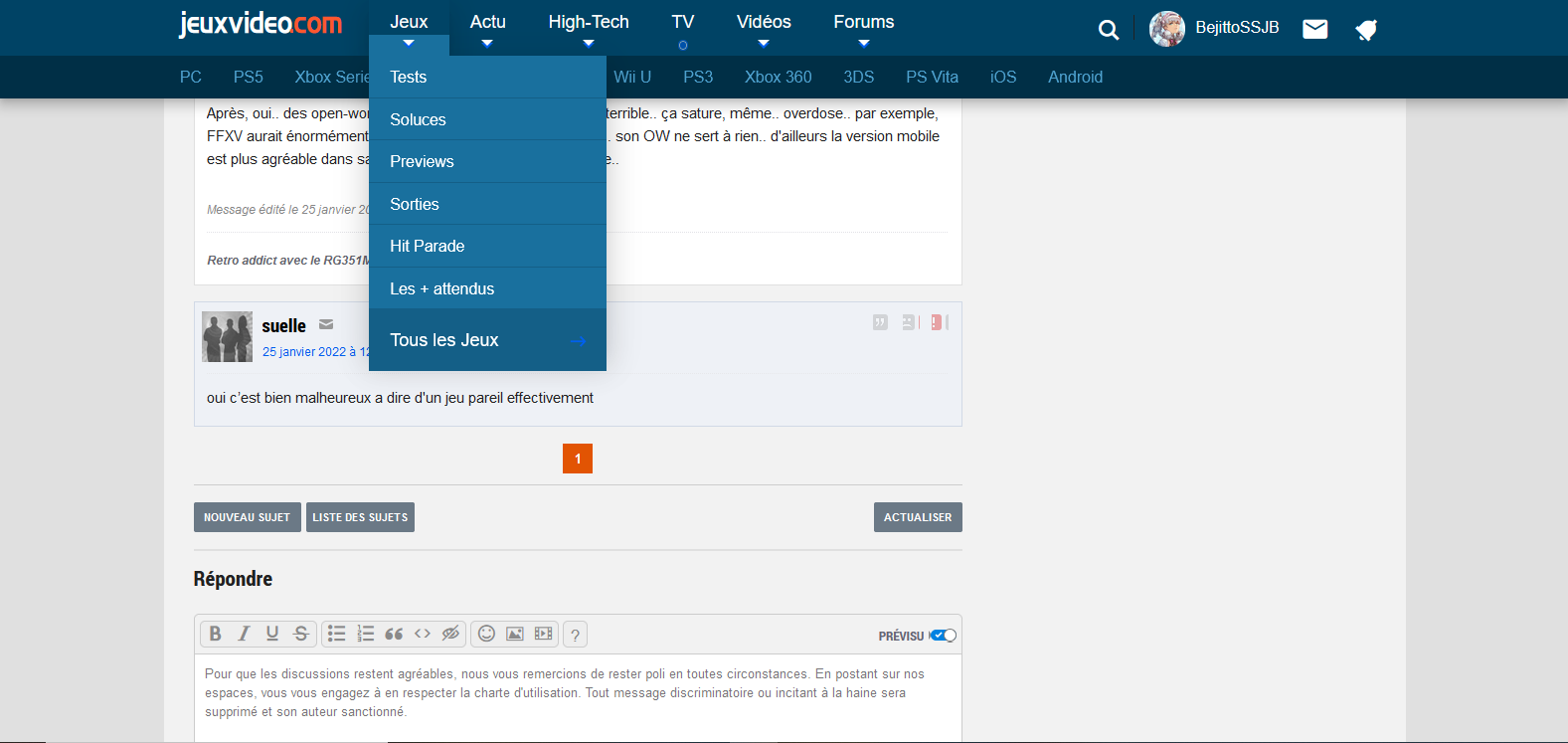Select Tests in the Jeux menu
Image resolution: width=1568 pixels, height=743 pixels.
[487, 77]
